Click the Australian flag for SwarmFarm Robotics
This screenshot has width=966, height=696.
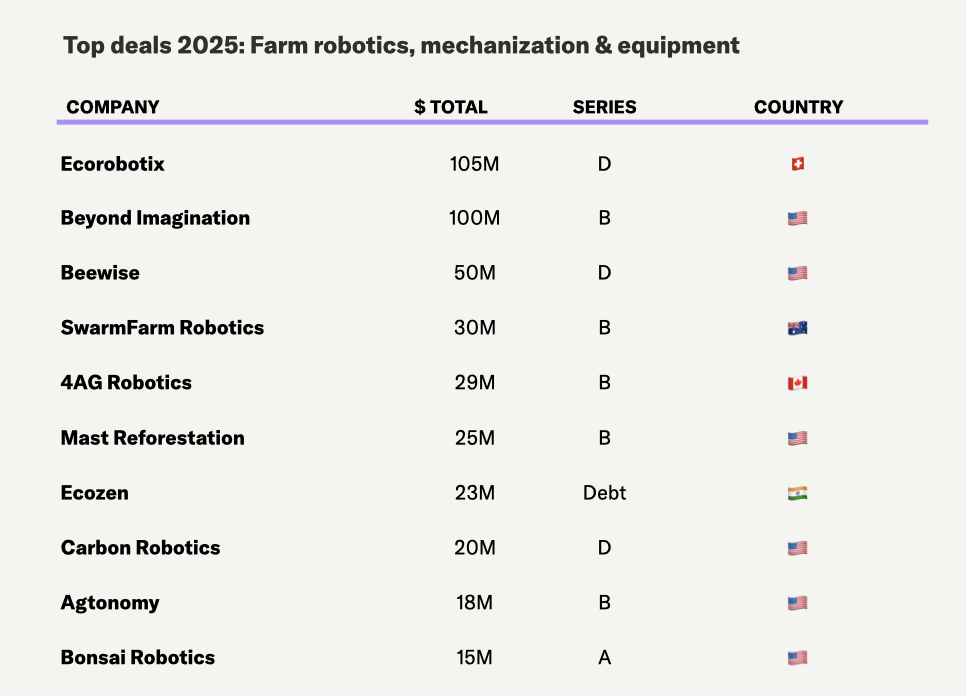coord(797,328)
